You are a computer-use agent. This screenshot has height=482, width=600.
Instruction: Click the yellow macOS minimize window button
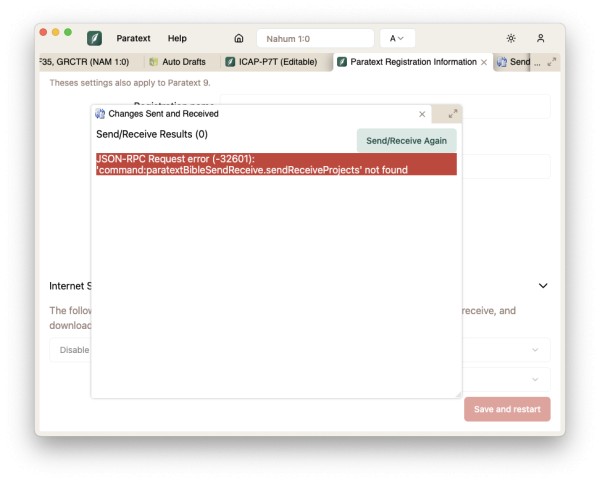click(55, 33)
